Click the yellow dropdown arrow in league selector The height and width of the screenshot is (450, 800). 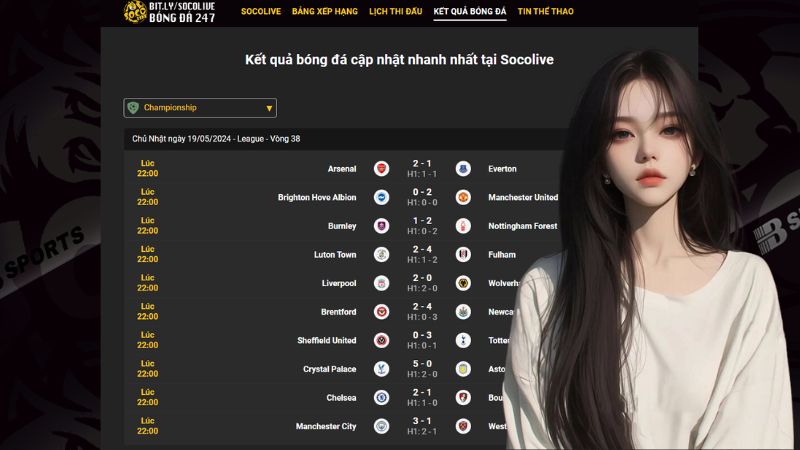269,108
